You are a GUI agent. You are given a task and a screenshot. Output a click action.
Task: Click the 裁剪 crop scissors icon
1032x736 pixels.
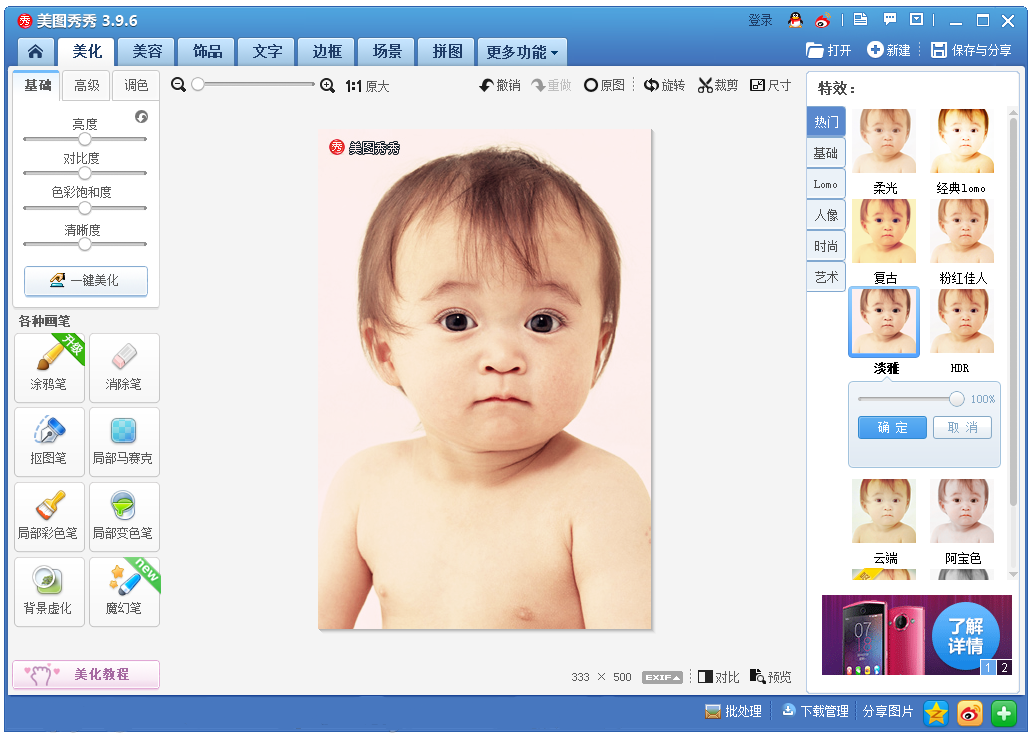705,86
